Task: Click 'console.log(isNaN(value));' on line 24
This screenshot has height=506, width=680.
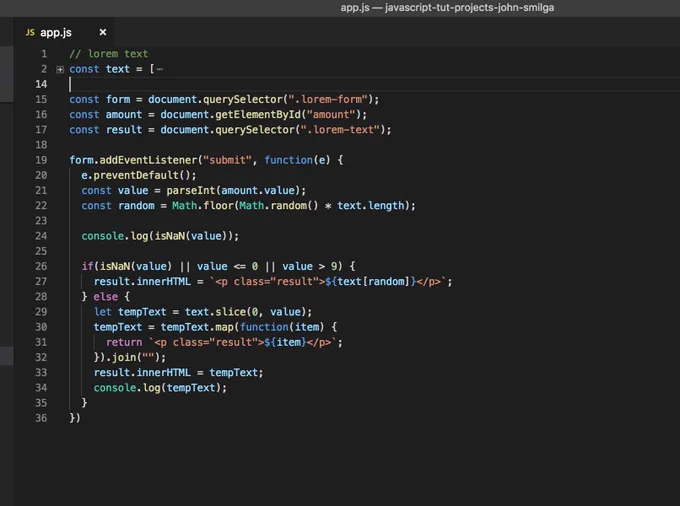Action: coord(160,236)
